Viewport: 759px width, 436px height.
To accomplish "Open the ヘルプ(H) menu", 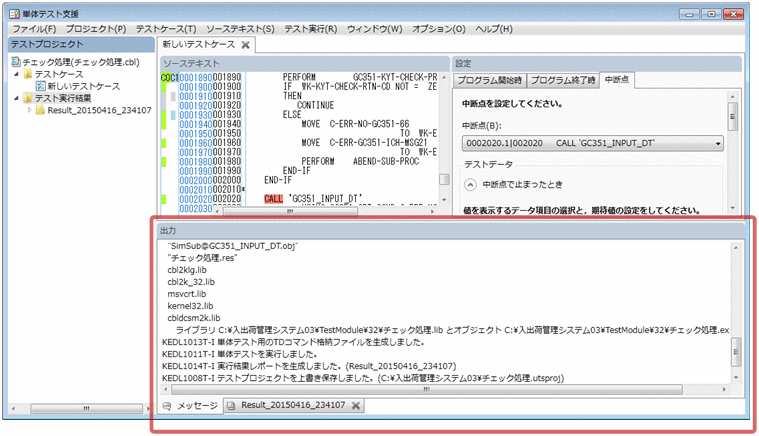I will pos(494,29).
